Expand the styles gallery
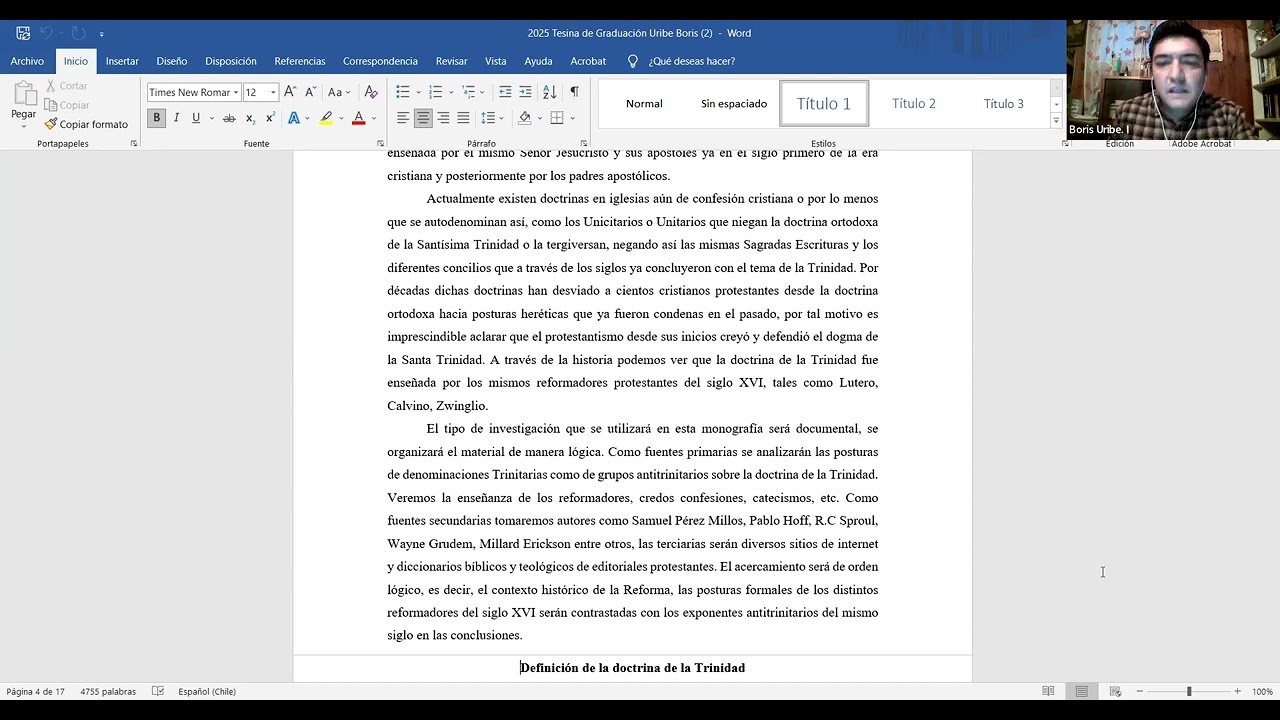 coord(1056,121)
